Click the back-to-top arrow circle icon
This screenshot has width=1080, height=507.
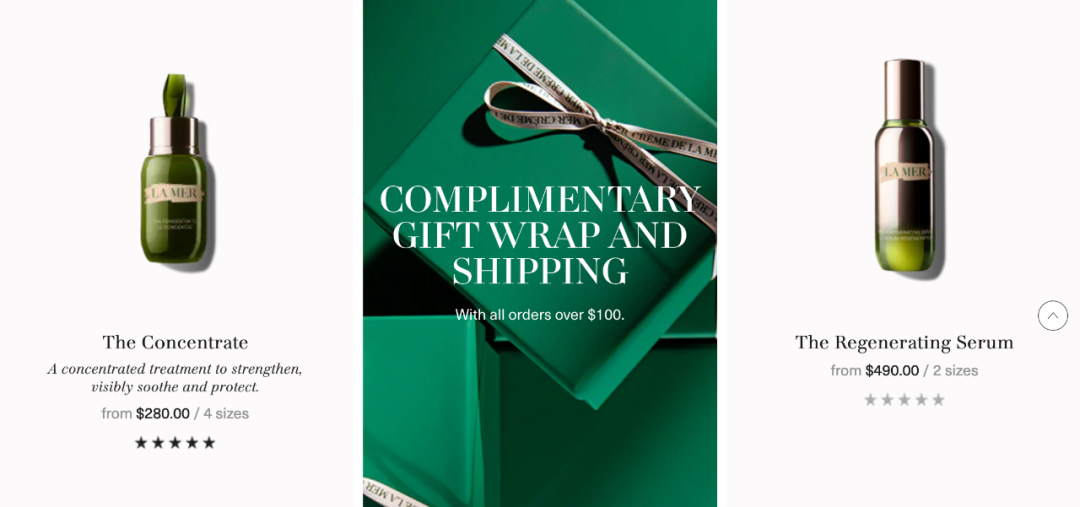[x=1052, y=315]
